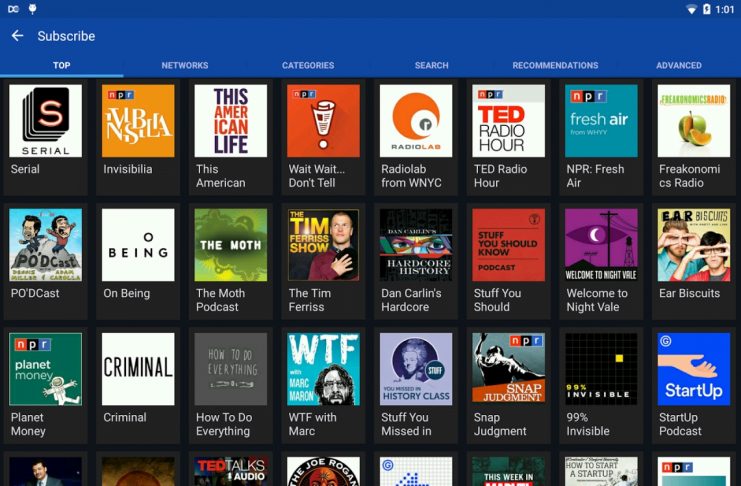Open the 99% Invisible cover
The width and height of the screenshot is (741, 486).
(601, 369)
